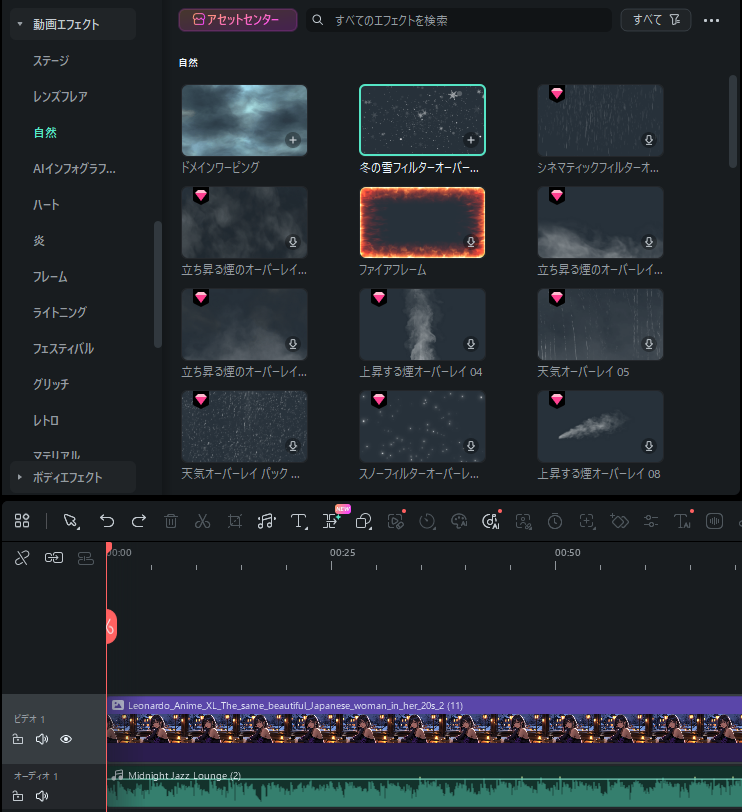This screenshot has width=742, height=812.
Task: Open the AI color palette icon
Action: coord(459,521)
